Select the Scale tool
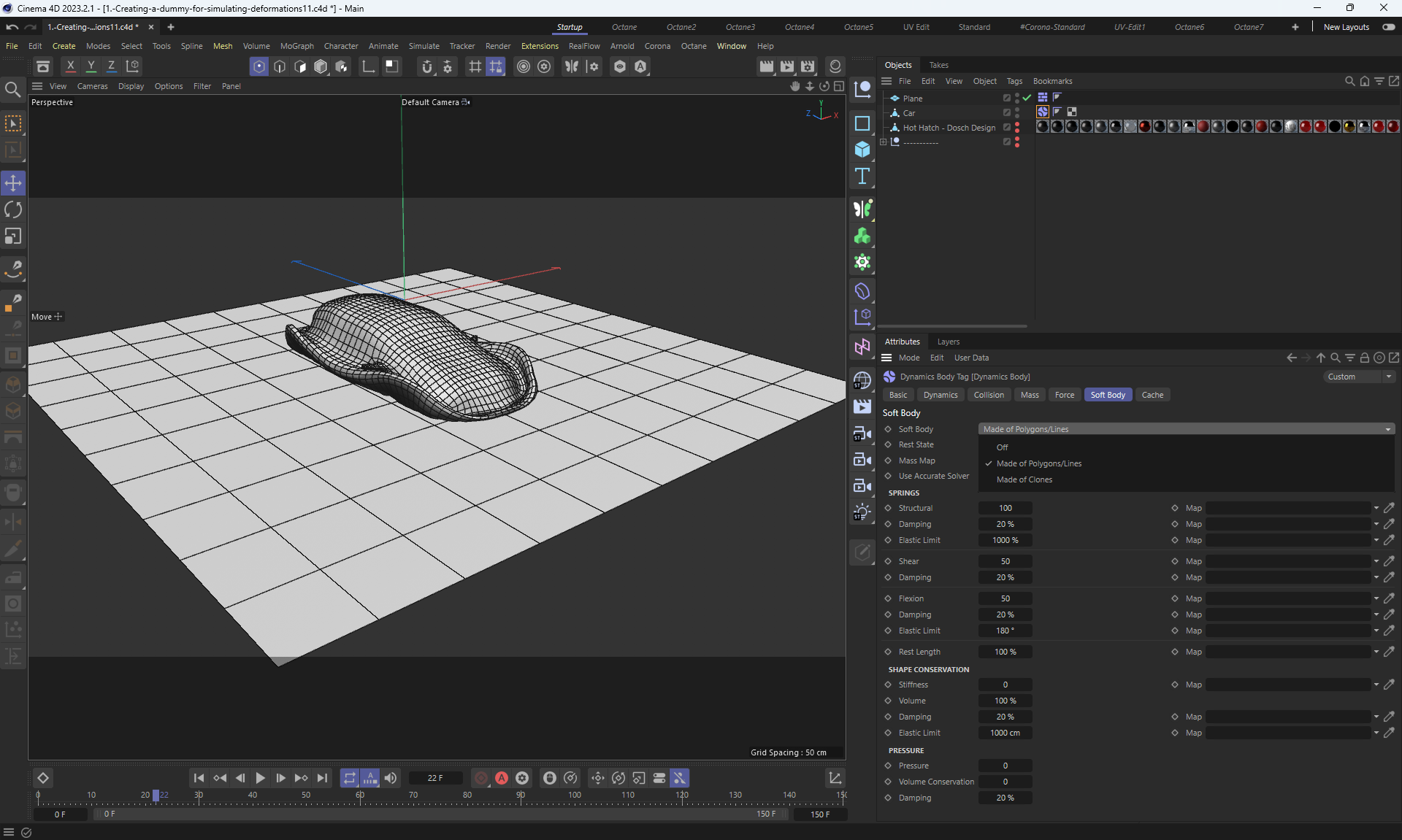 coord(13,236)
